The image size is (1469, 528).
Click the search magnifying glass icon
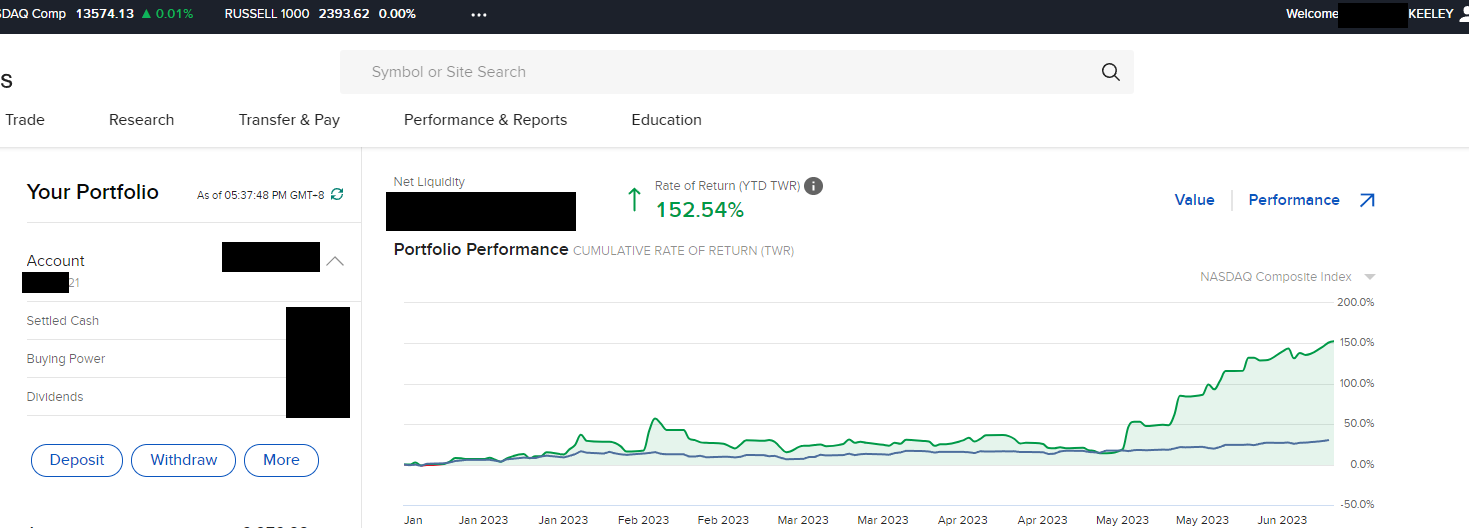pyautogui.click(x=1110, y=72)
